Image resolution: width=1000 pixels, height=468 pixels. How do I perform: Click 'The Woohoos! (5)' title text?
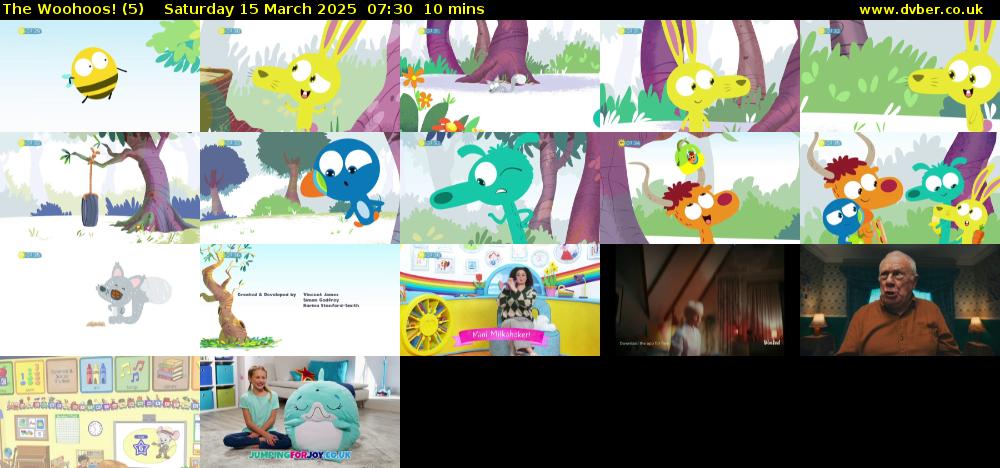pyautogui.click(x=73, y=9)
